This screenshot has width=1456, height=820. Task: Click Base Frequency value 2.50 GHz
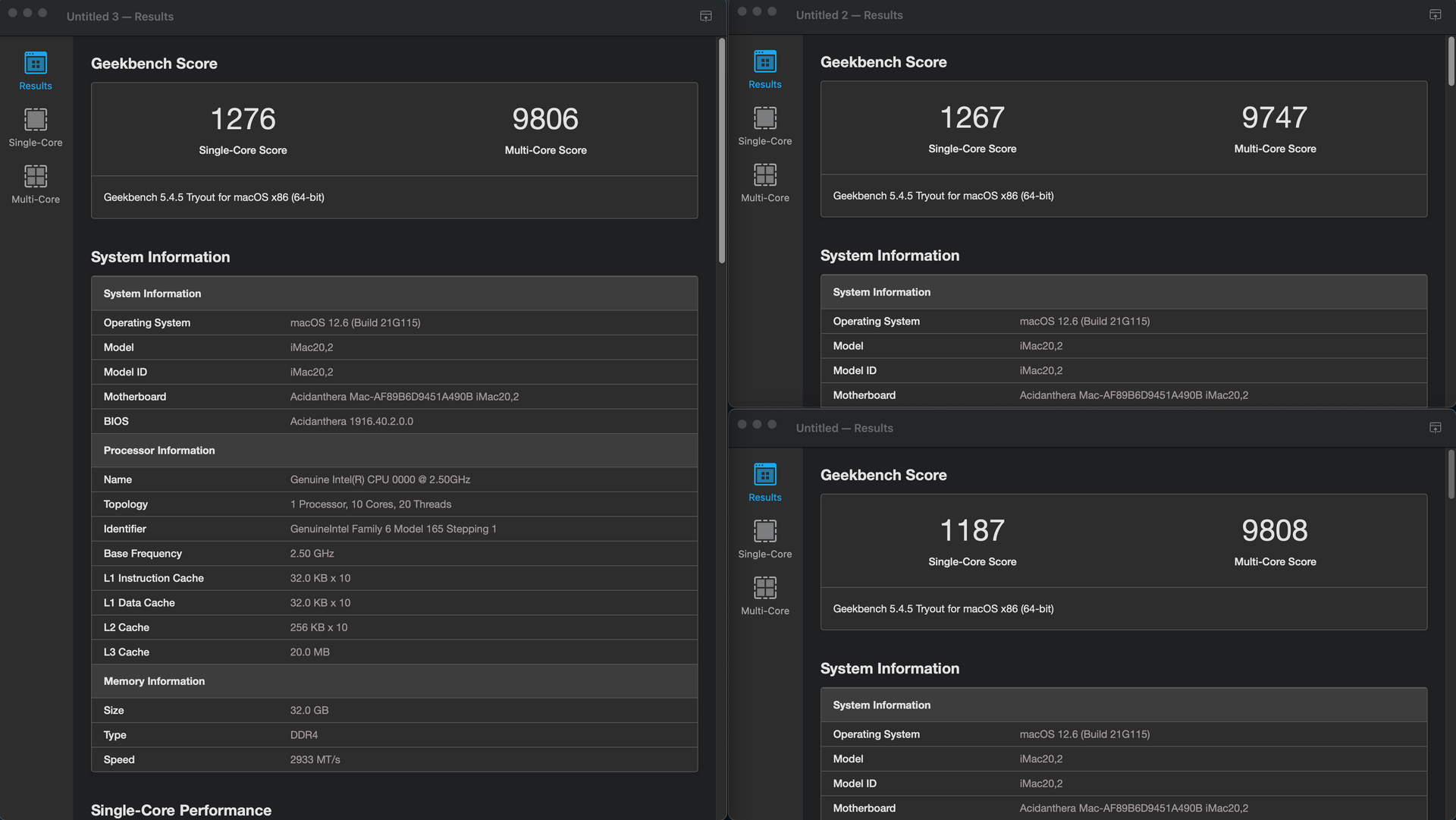[312, 554]
